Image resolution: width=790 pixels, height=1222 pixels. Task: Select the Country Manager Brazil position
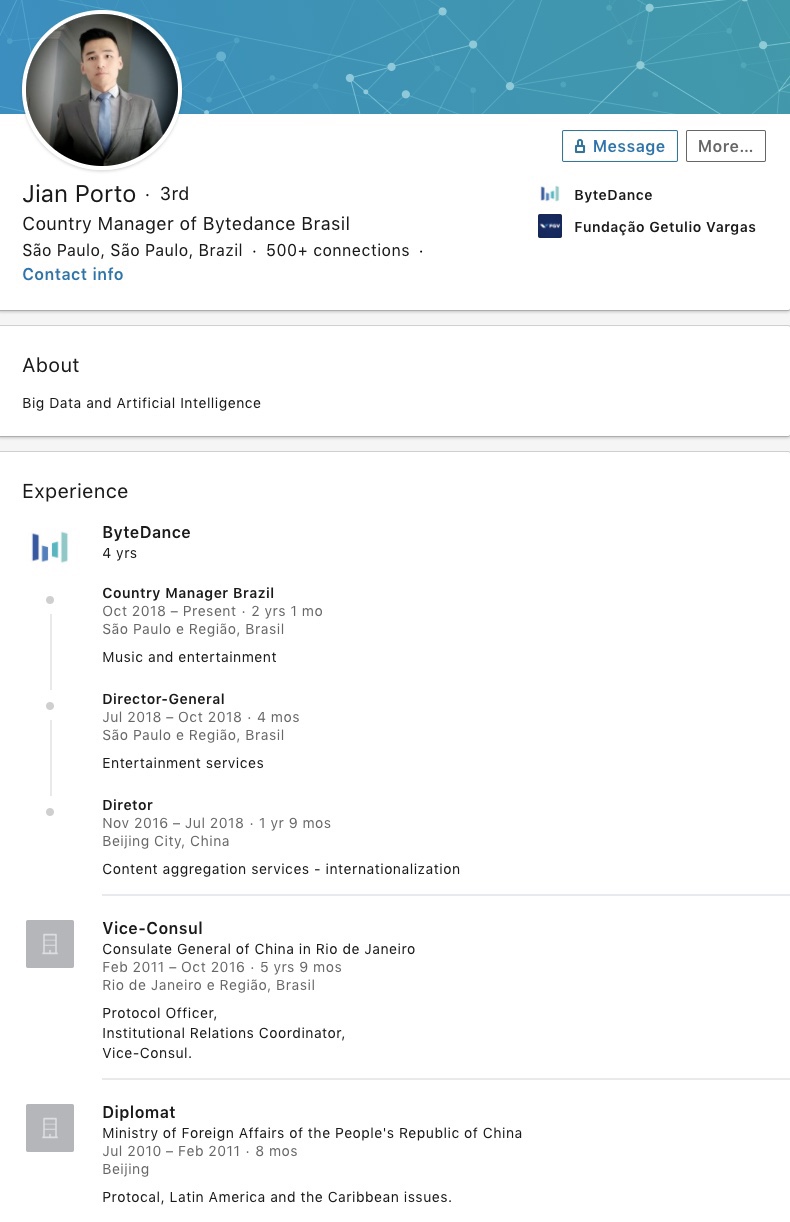point(188,593)
